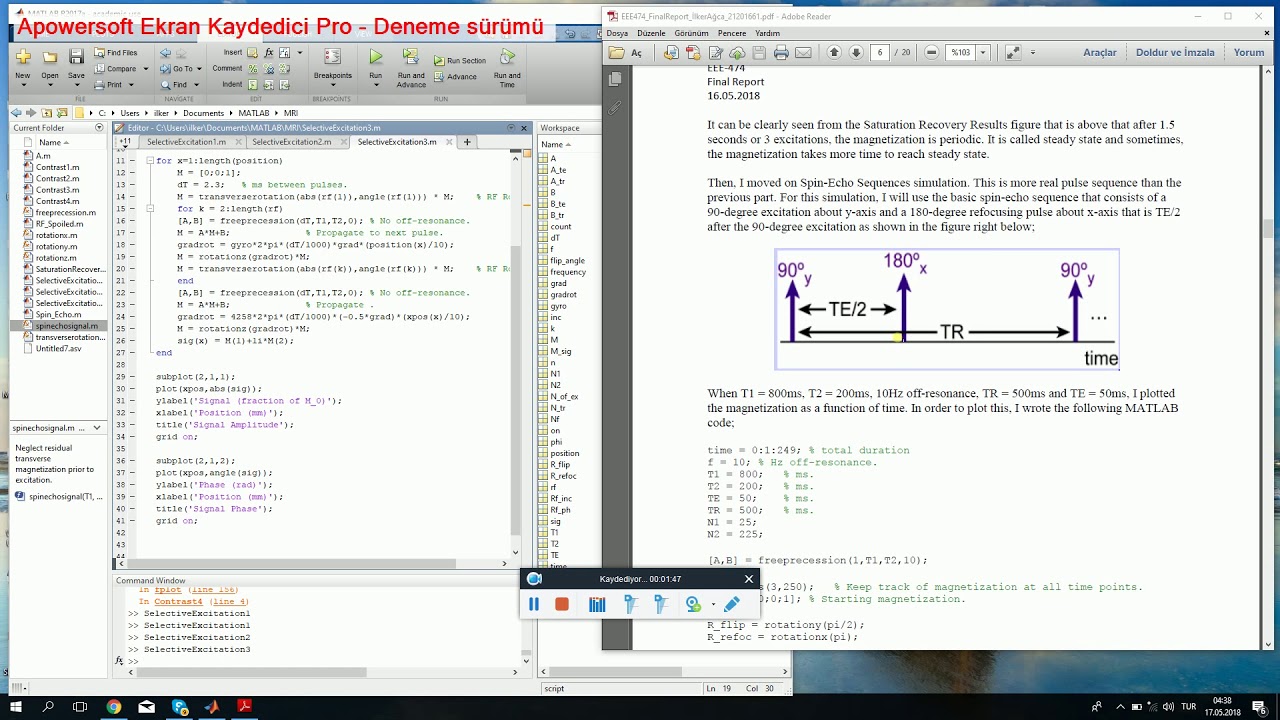Click Find Files in MATLAB toolstrip
The image size is (1280, 720).
116,53
